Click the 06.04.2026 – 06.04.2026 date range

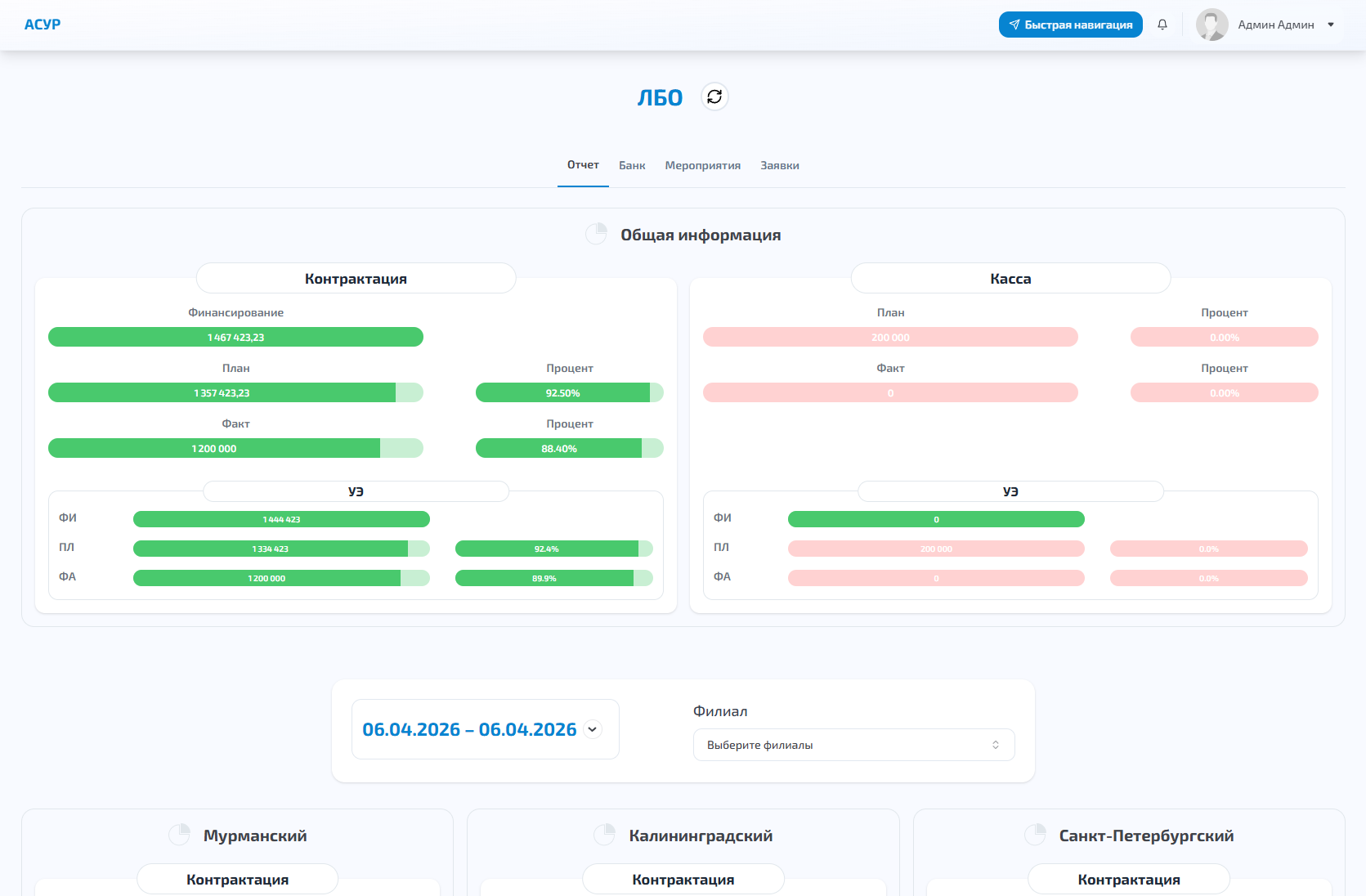pos(469,729)
